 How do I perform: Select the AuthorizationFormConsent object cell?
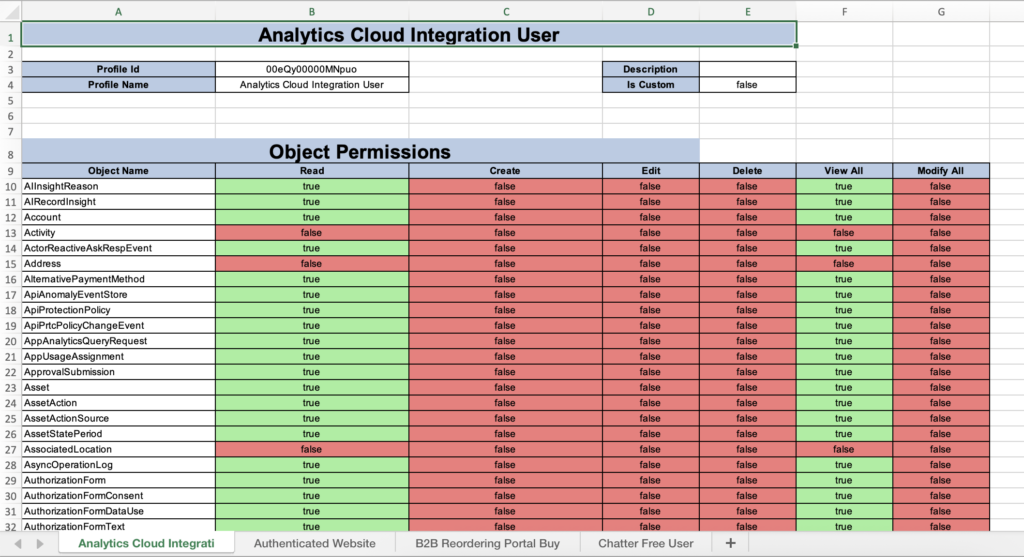118,496
